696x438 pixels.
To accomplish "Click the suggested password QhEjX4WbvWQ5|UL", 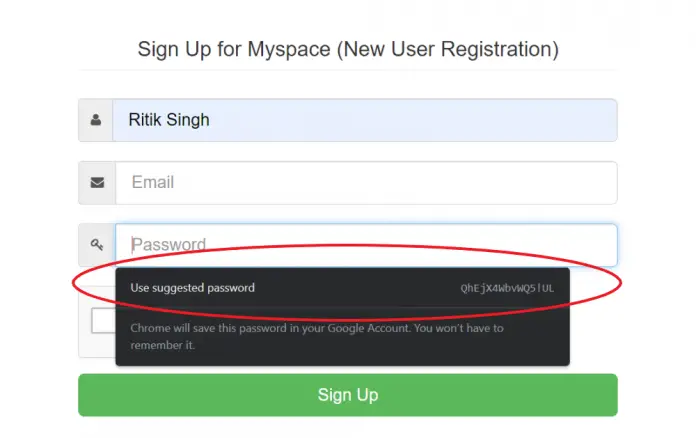I will coord(507,288).
